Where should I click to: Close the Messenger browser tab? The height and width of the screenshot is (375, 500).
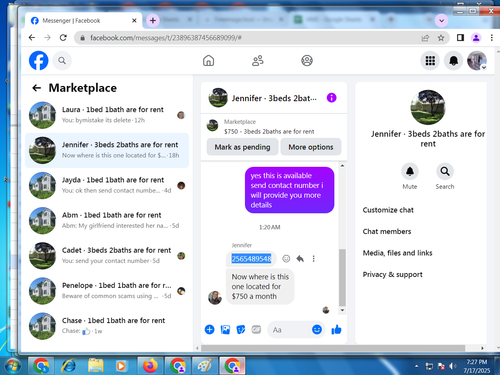tap(134, 21)
